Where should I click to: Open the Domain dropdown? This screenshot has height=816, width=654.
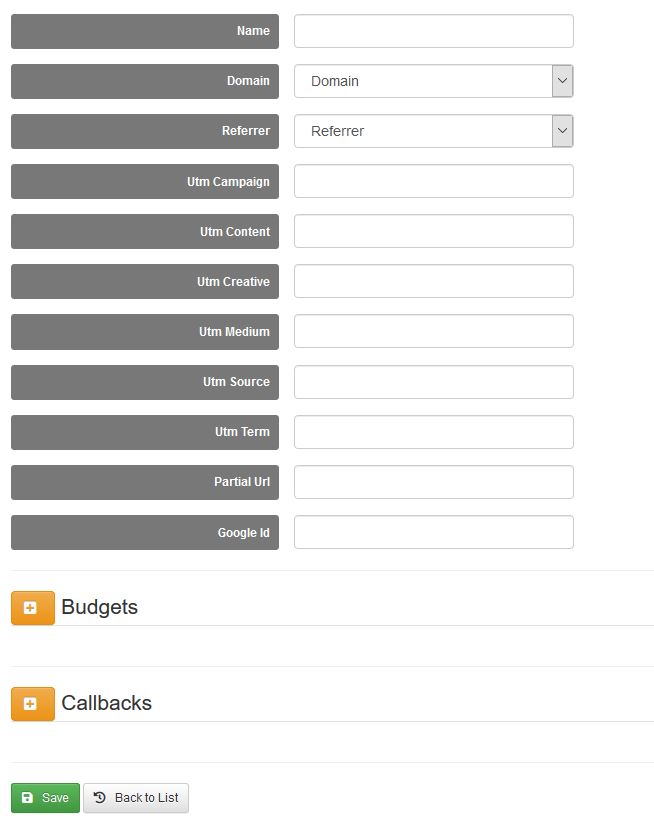coord(433,81)
